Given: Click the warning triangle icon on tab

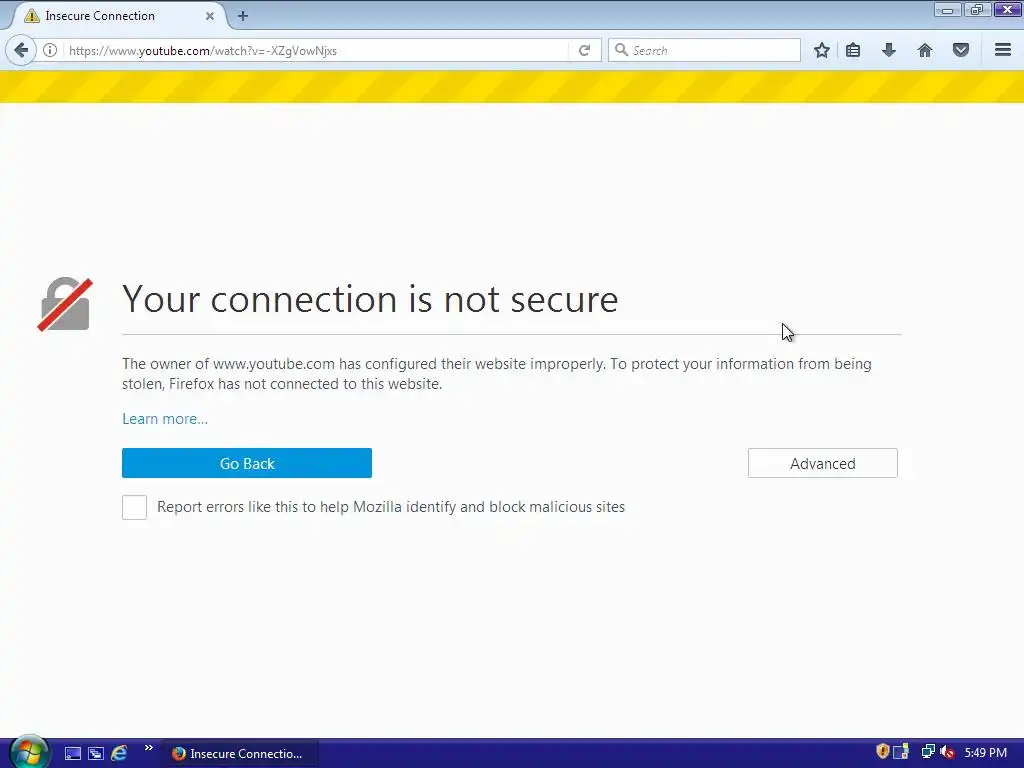Looking at the screenshot, I should pos(31,16).
